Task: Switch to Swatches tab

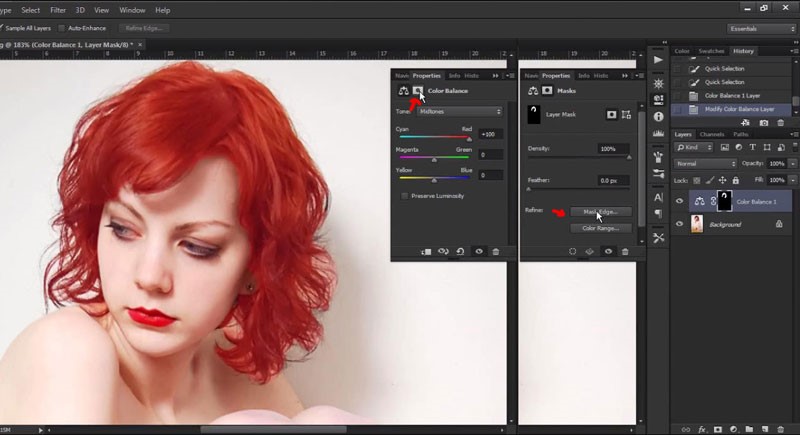Action: pyautogui.click(x=711, y=51)
